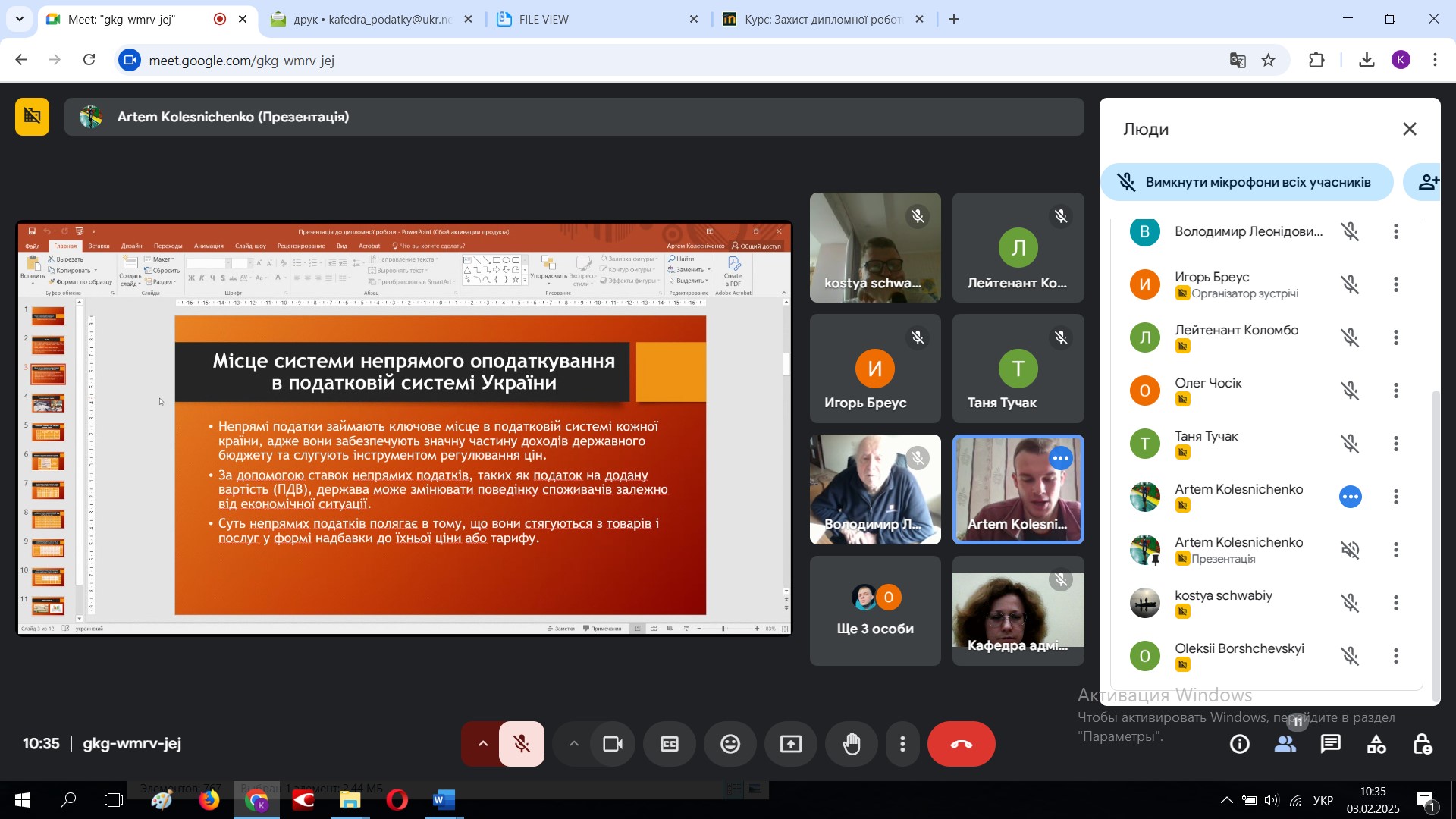1456x819 pixels.
Task: Toggle the camera button
Action: coord(613,744)
